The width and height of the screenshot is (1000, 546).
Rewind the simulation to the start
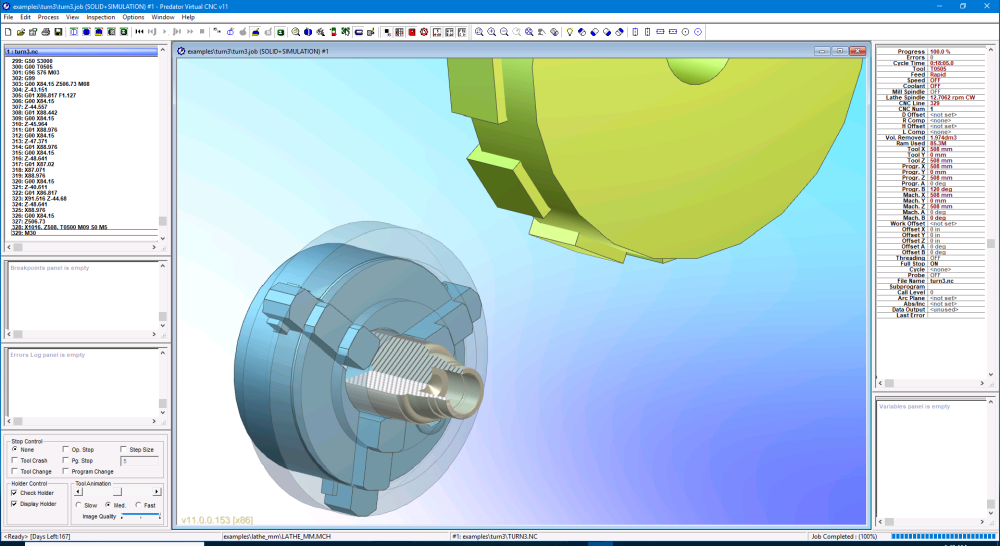click(x=140, y=32)
